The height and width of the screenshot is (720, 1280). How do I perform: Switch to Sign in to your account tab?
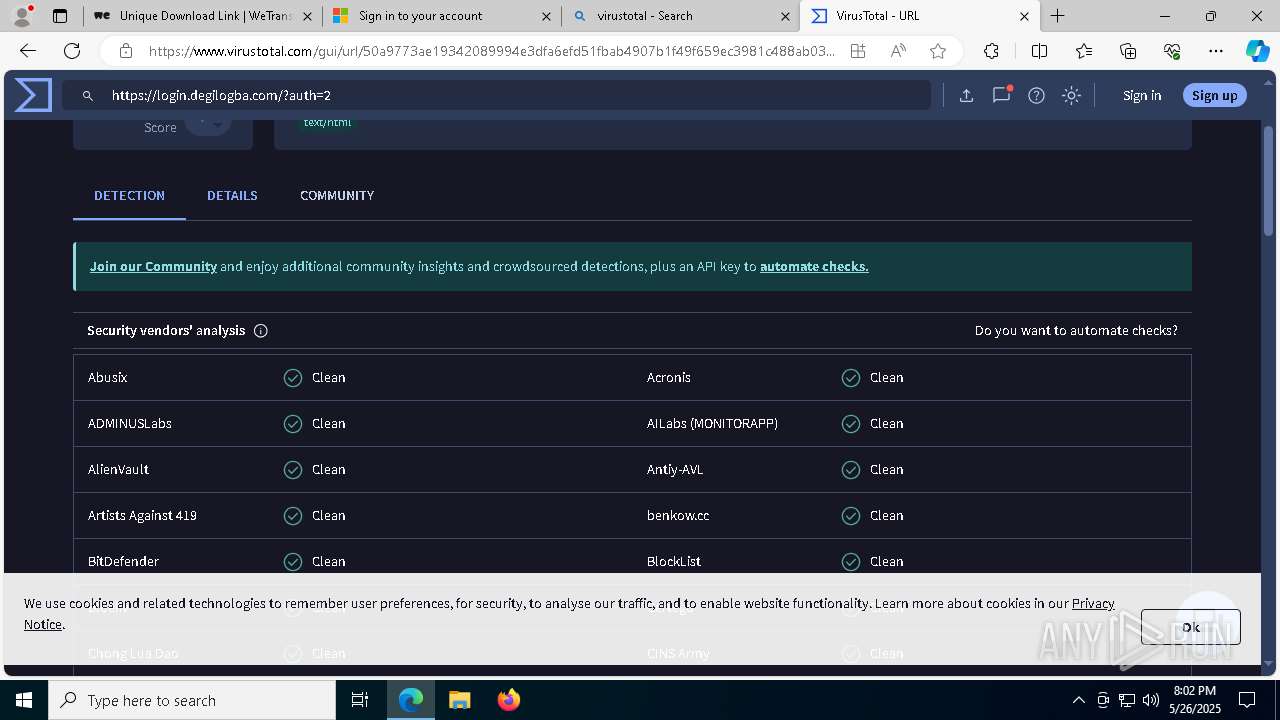click(443, 16)
